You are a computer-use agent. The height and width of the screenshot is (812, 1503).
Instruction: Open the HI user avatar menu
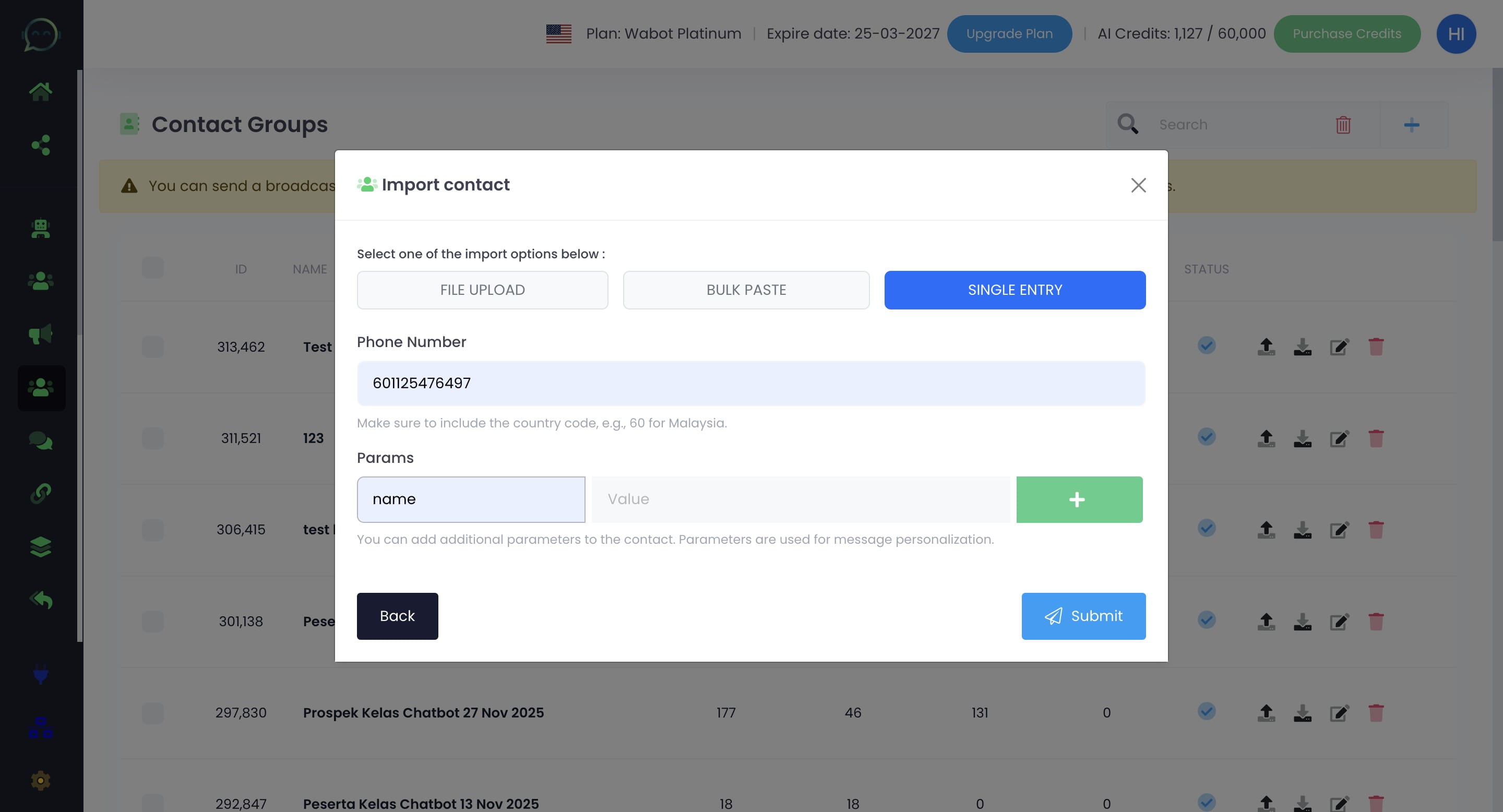1456,34
